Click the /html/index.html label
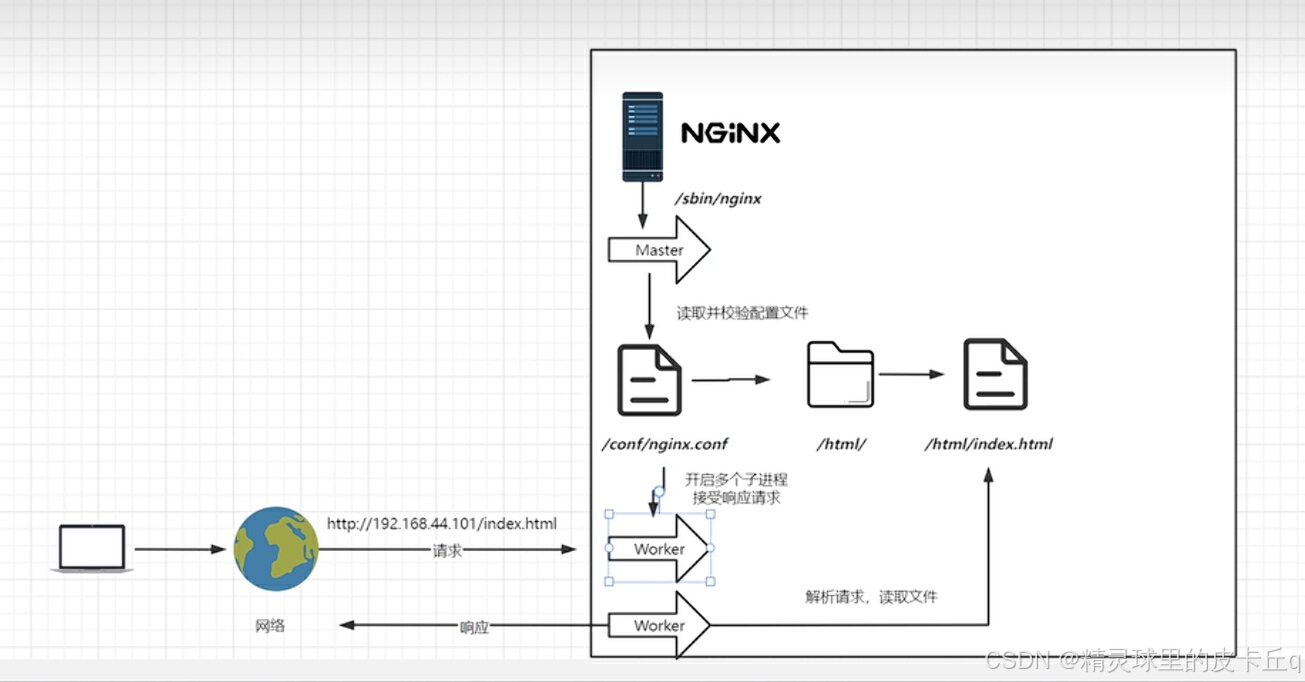1305x682 pixels. [988, 444]
